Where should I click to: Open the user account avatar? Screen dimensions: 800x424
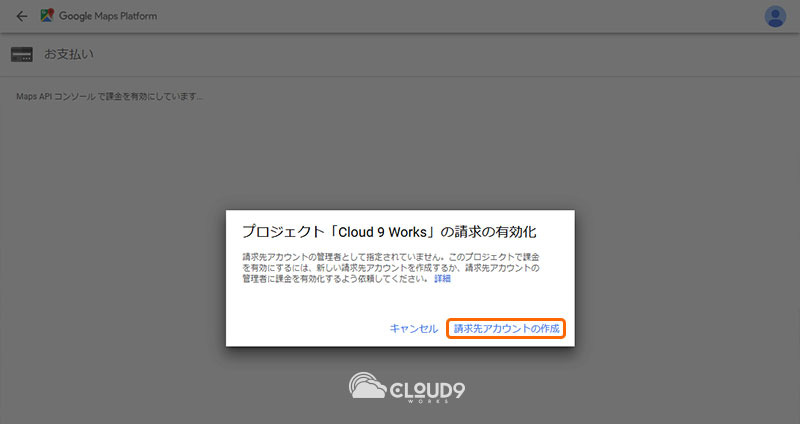775,16
